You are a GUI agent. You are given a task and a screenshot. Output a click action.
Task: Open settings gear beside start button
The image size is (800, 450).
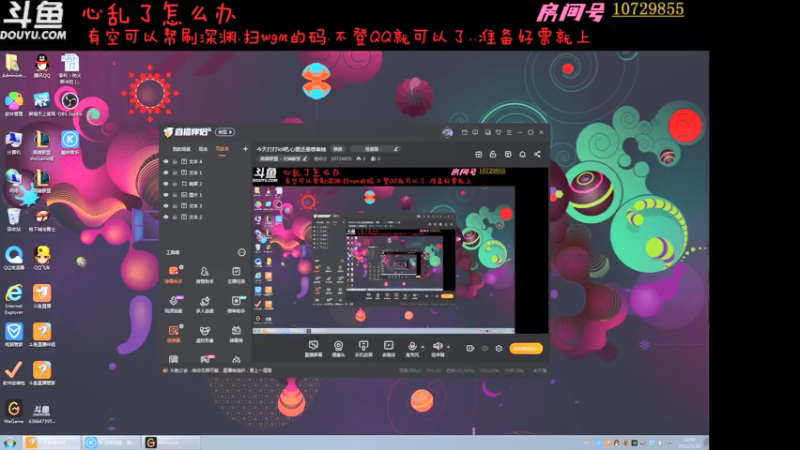pyautogui.click(x=498, y=348)
